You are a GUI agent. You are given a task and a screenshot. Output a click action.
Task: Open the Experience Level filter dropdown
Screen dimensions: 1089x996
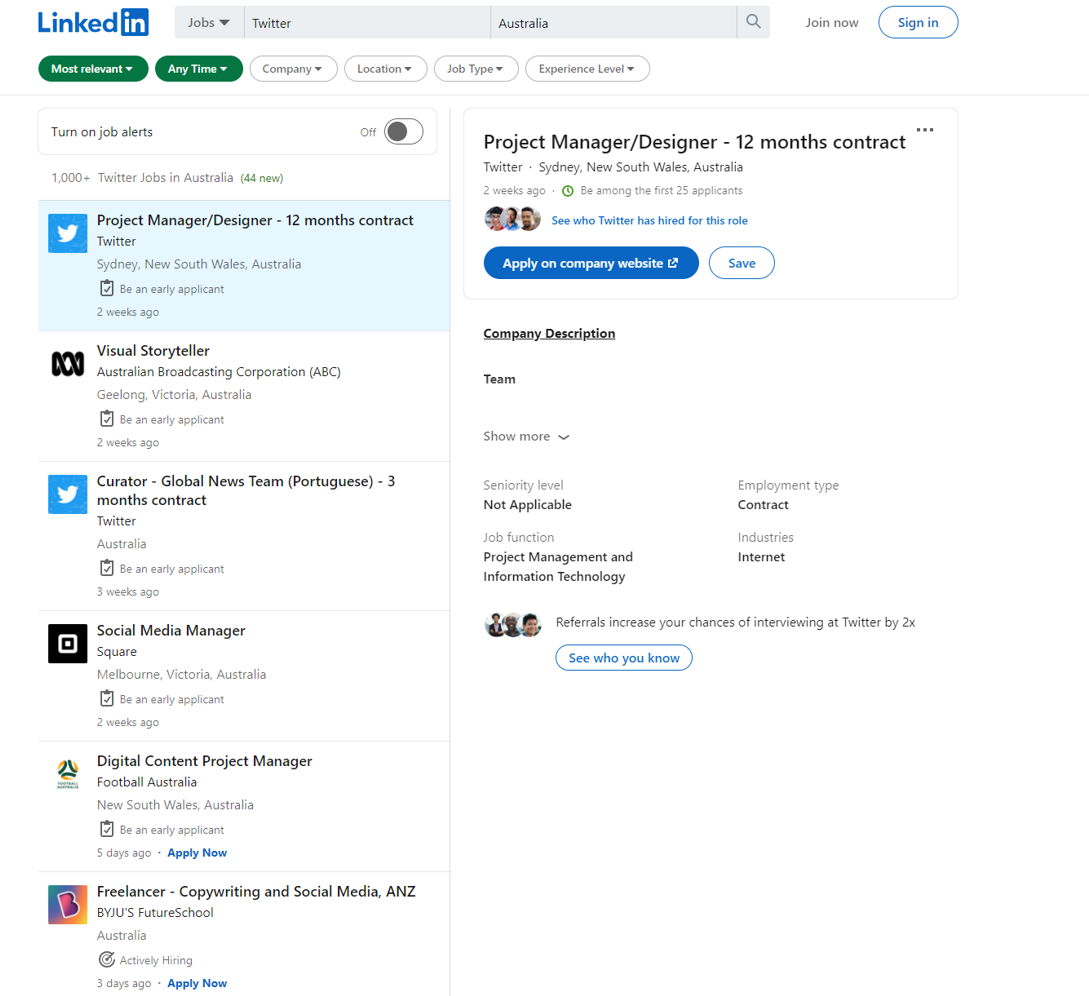point(588,69)
